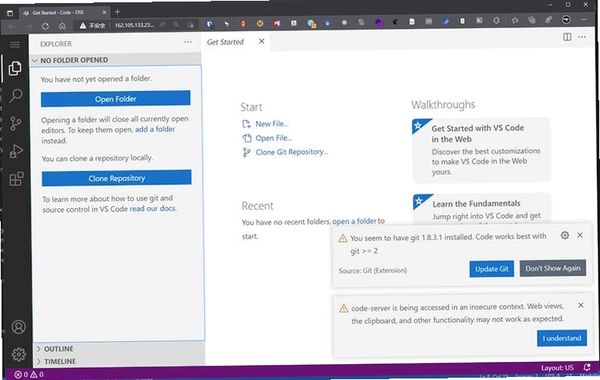Open Explorer views and more actions menu
The height and width of the screenshot is (380, 600).
188,42
